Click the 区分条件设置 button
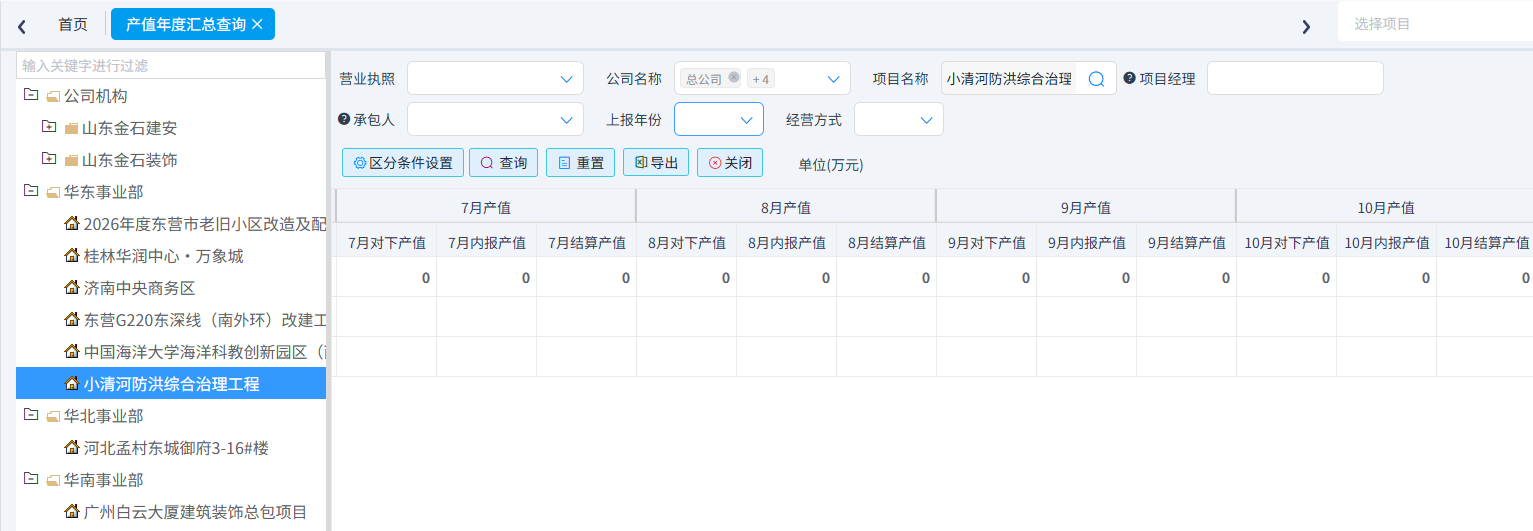 (x=403, y=162)
